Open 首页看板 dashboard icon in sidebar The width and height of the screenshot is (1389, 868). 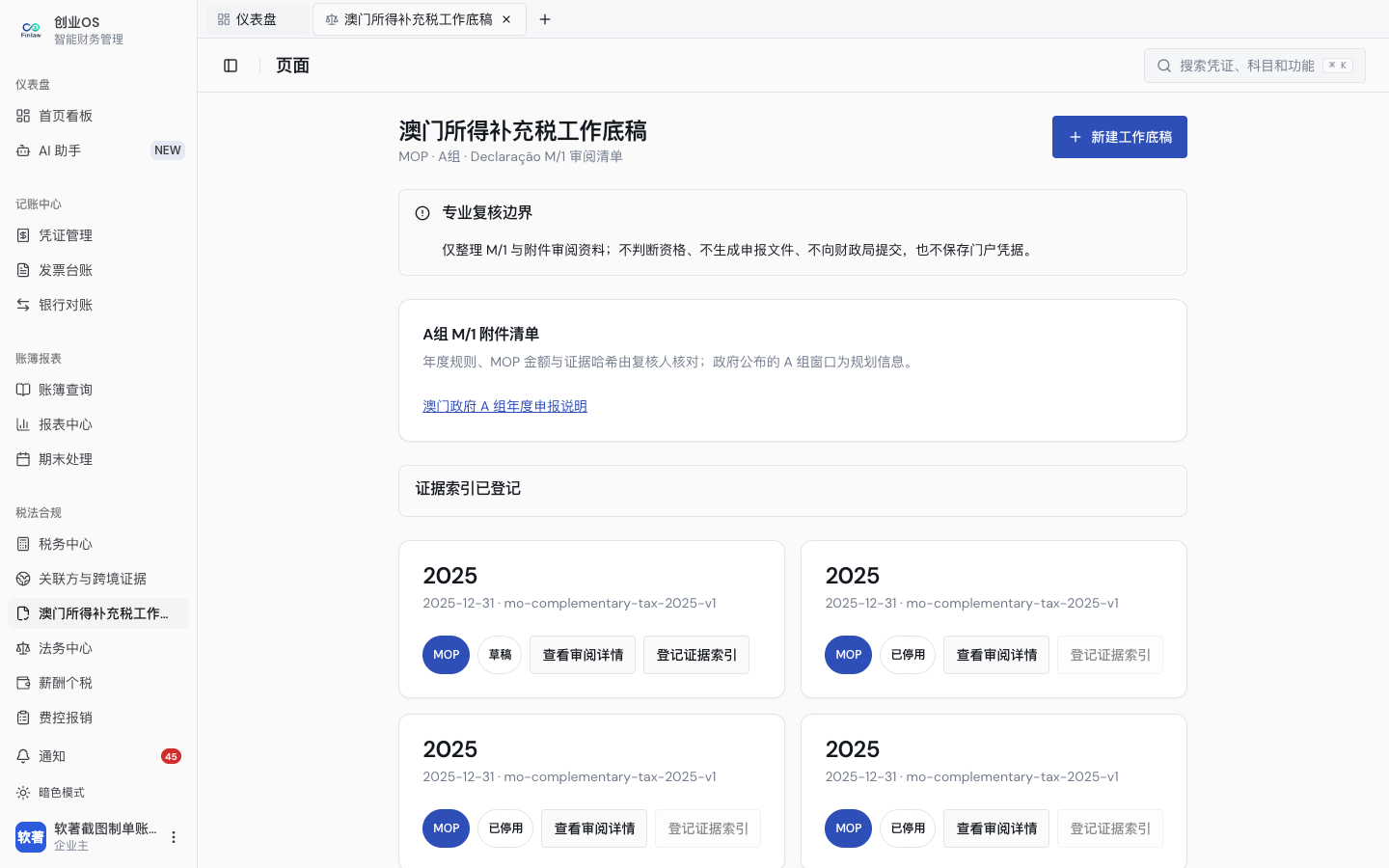click(x=23, y=116)
